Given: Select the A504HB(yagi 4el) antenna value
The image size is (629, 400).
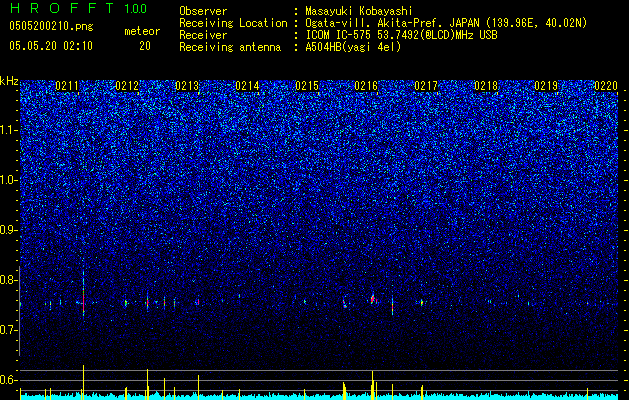Looking at the screenshot, I should tap(353, 47).
